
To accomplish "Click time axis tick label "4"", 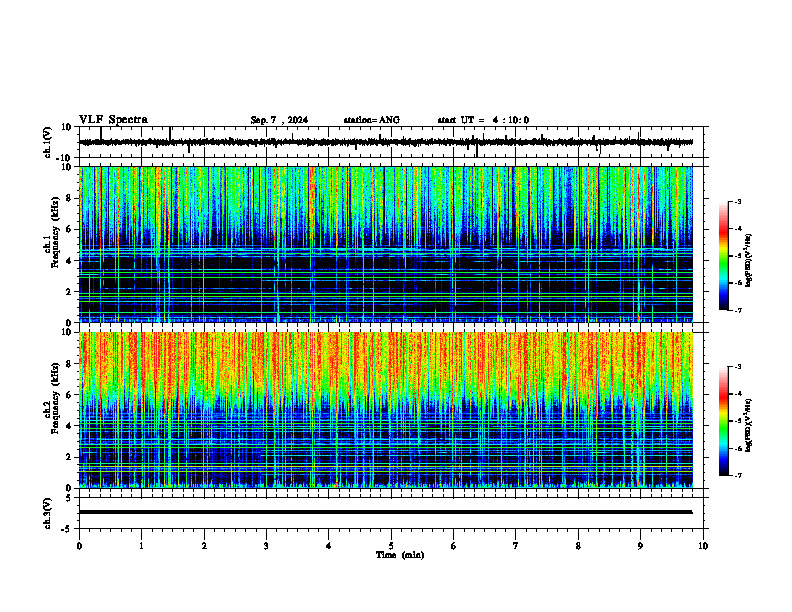I will click(x=328, y=546).
